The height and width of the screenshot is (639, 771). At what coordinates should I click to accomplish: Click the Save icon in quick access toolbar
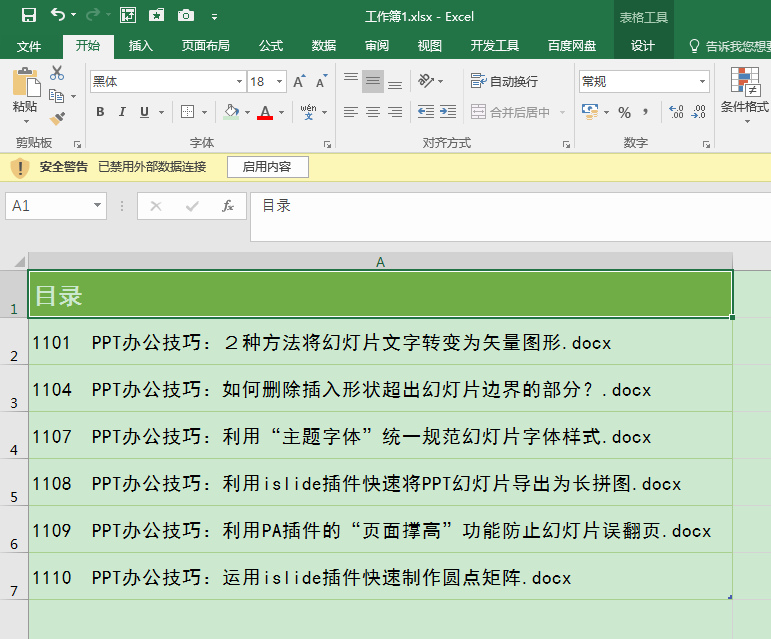29,15
